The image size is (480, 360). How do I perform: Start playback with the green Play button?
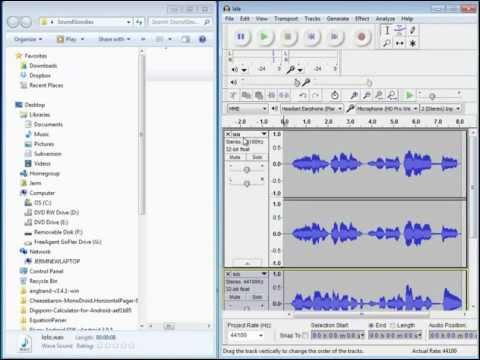[x=264, y=37]
